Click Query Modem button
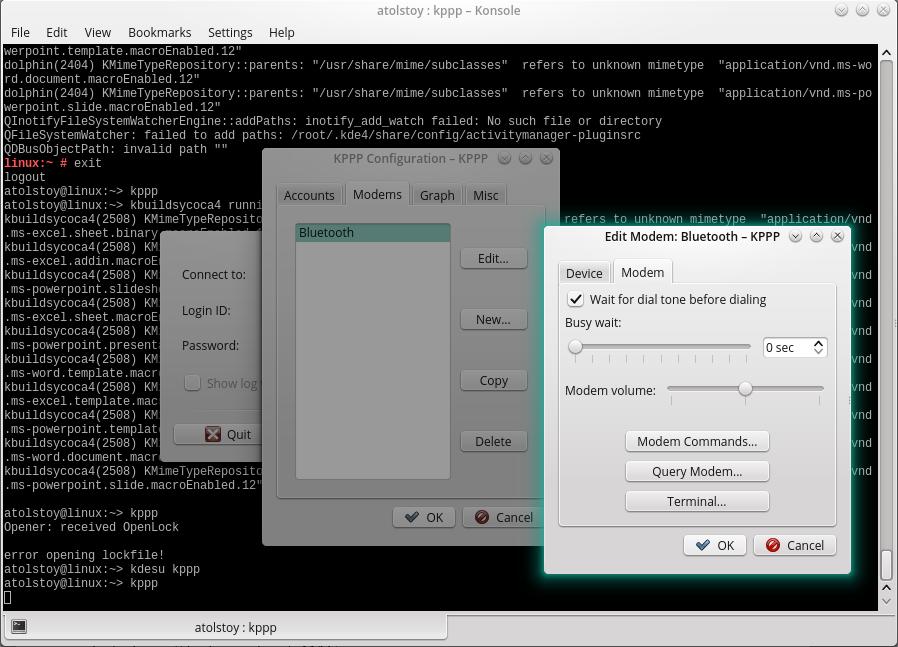This screenshot has height=647, width=898. coord(697,471)
